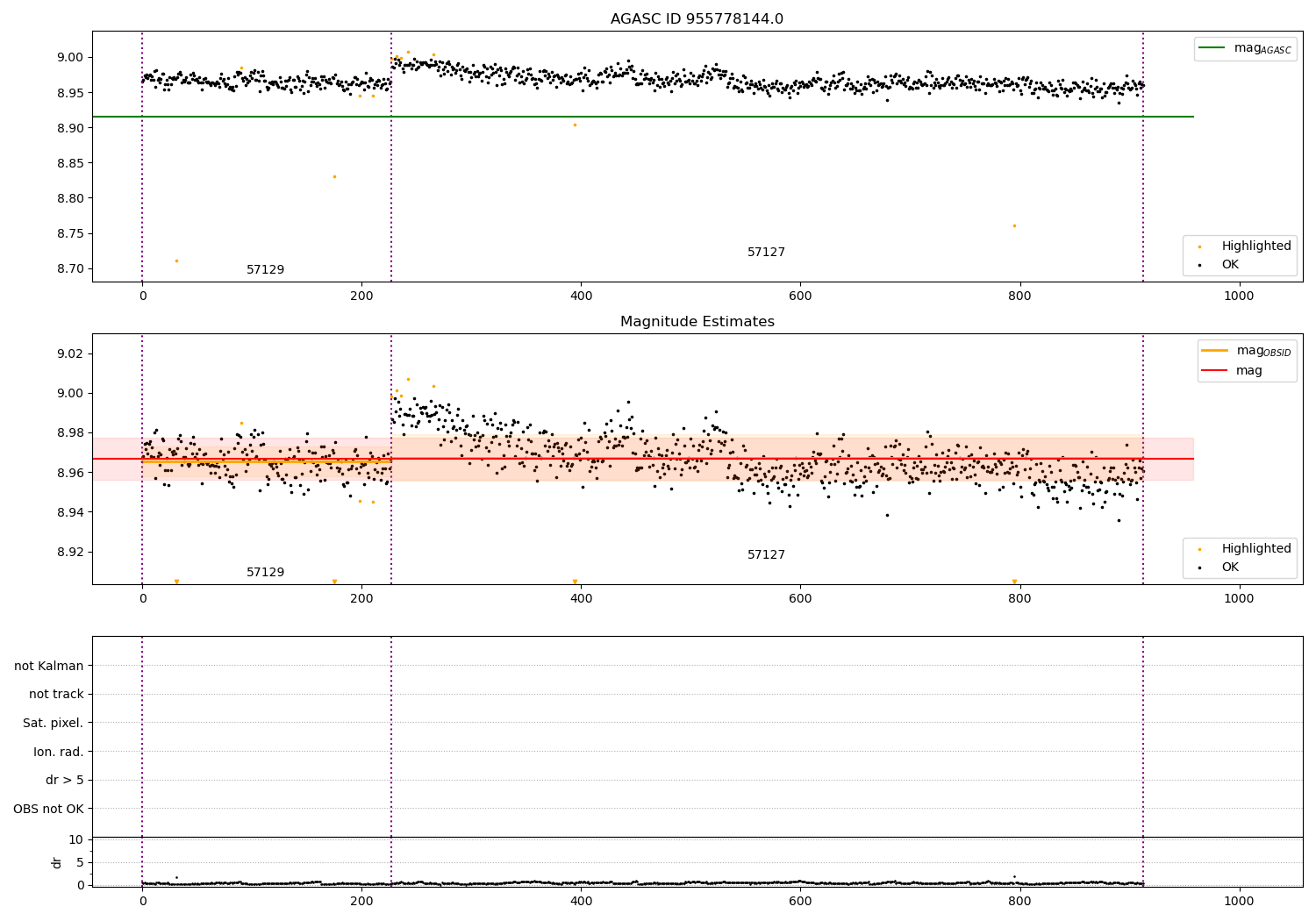
Task: Click the highlighted outlier point near 8.71
Action: 176,261
